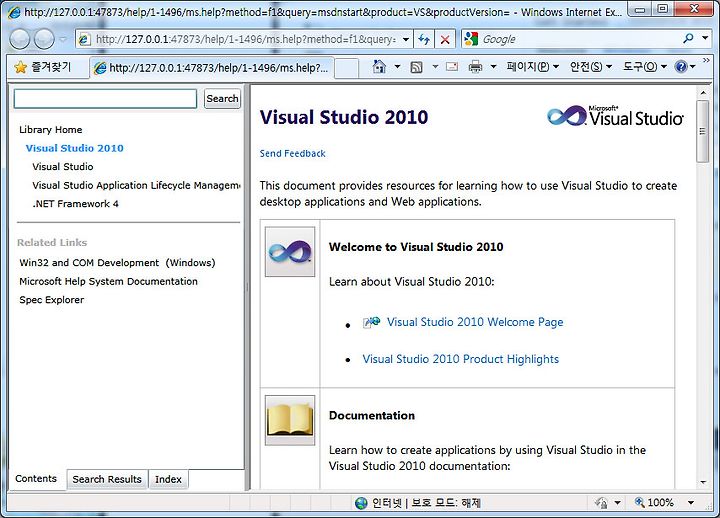Expand the status bar security dropdown arrow
Image resolution: width=720 pixels, height=518 pixels.
tap(618, 503)
